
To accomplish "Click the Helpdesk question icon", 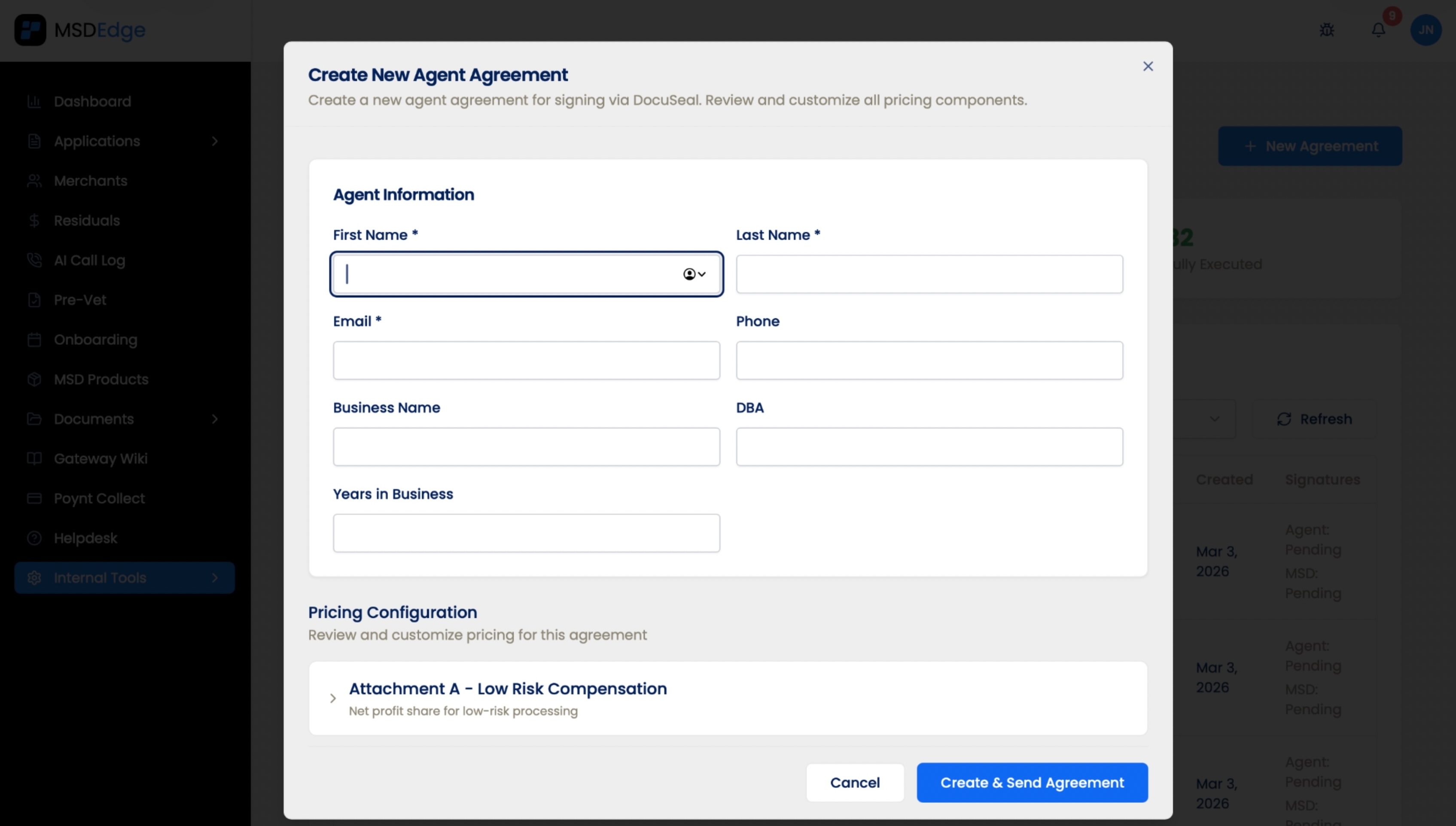I will tap(34, 538).
